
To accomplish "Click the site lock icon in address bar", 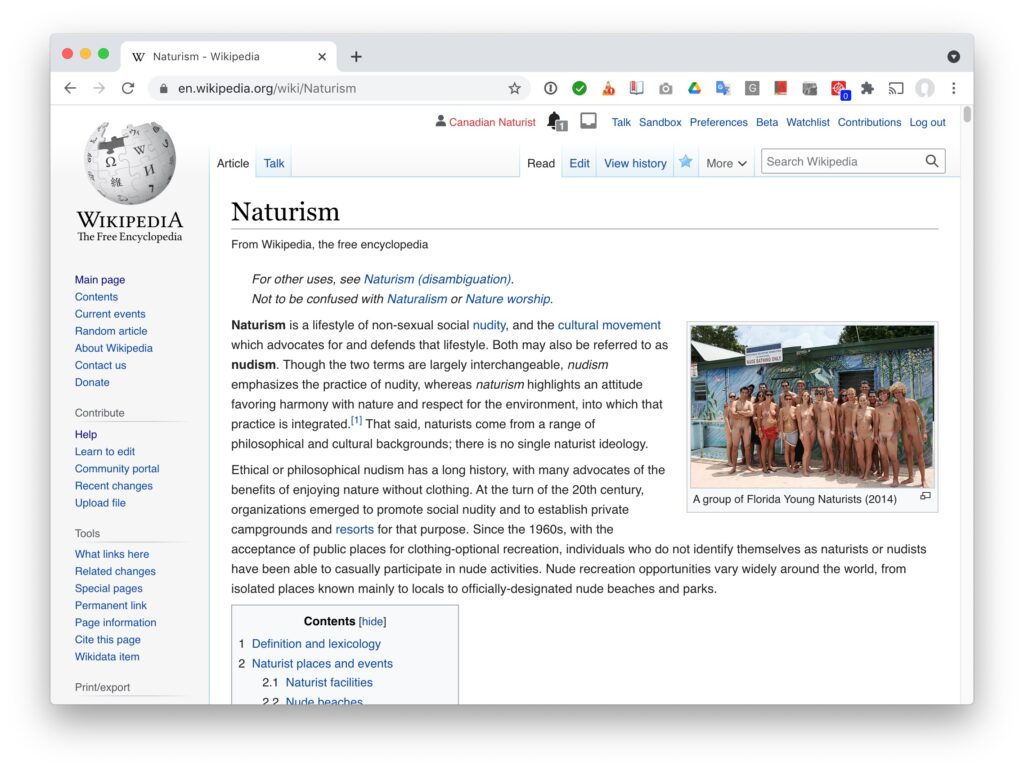I will (x=164, y=88).
